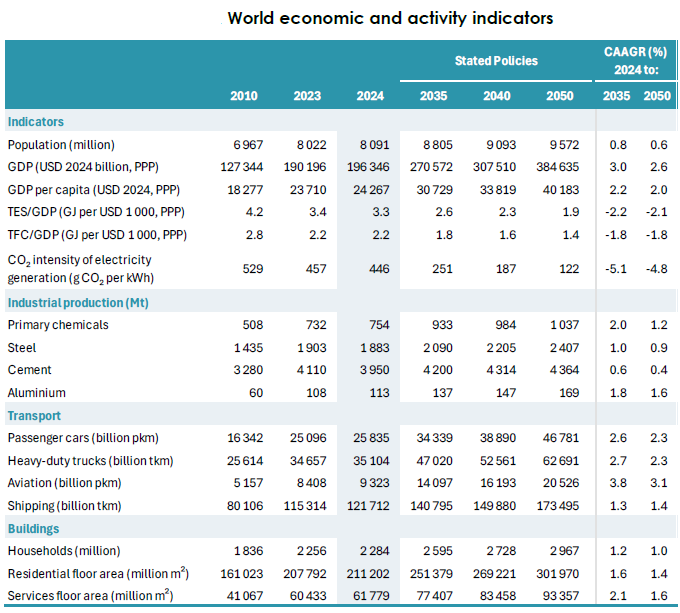Click the CAAGR (%) 2024 to header

coord(636,61)
